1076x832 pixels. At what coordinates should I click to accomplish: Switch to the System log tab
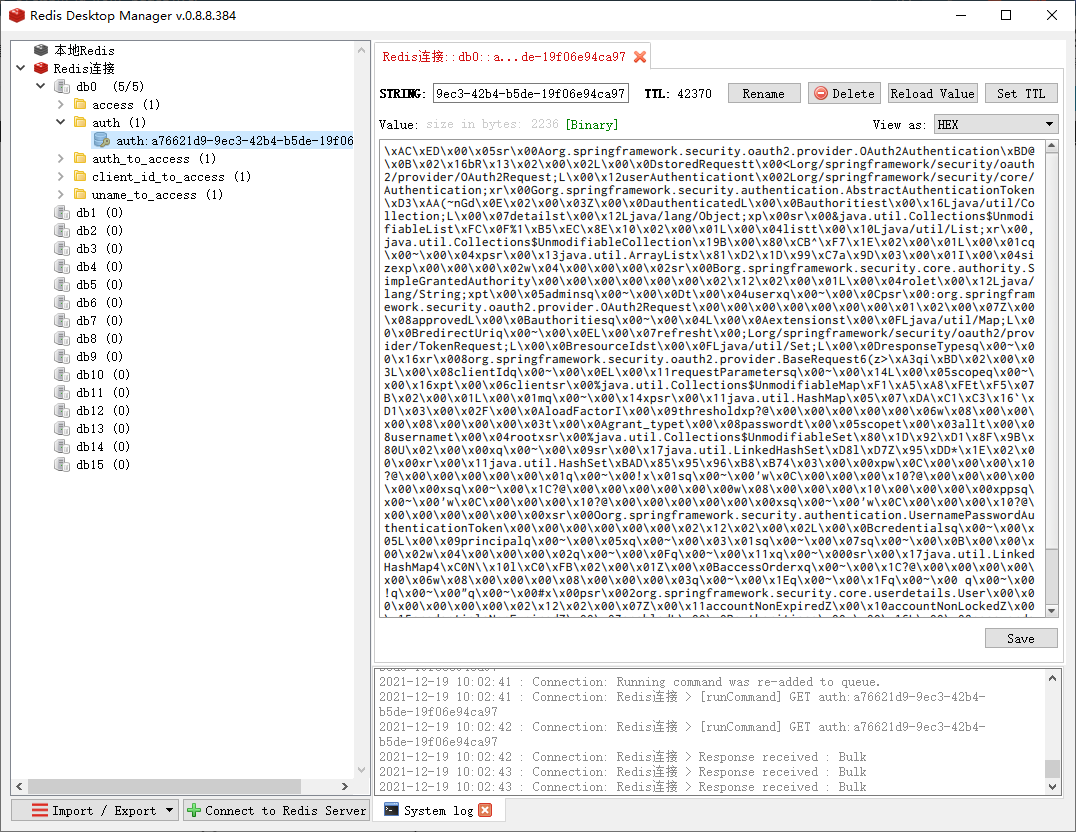[x=438, y=810]
